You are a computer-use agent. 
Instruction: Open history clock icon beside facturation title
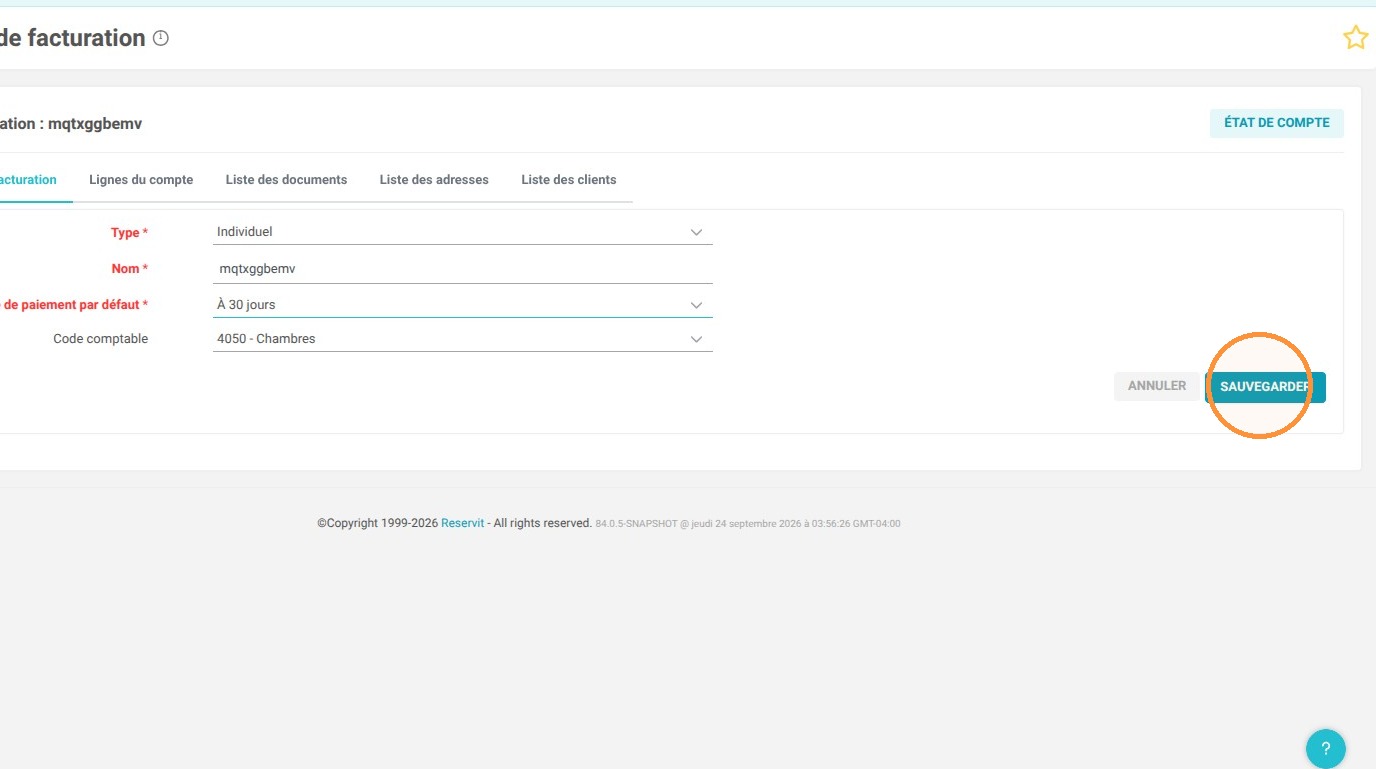pyautogui.click(x=161, y=38)
